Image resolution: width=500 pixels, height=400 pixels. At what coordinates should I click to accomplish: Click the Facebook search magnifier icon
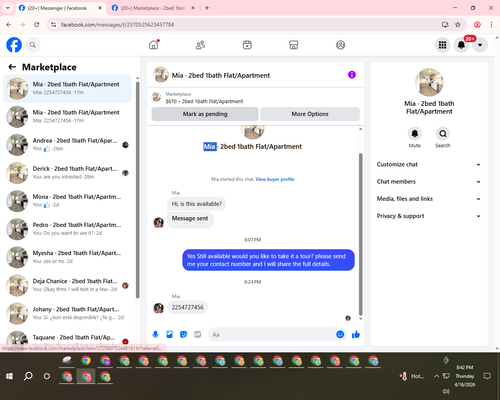pyautogui.click(x=33, y=45)
